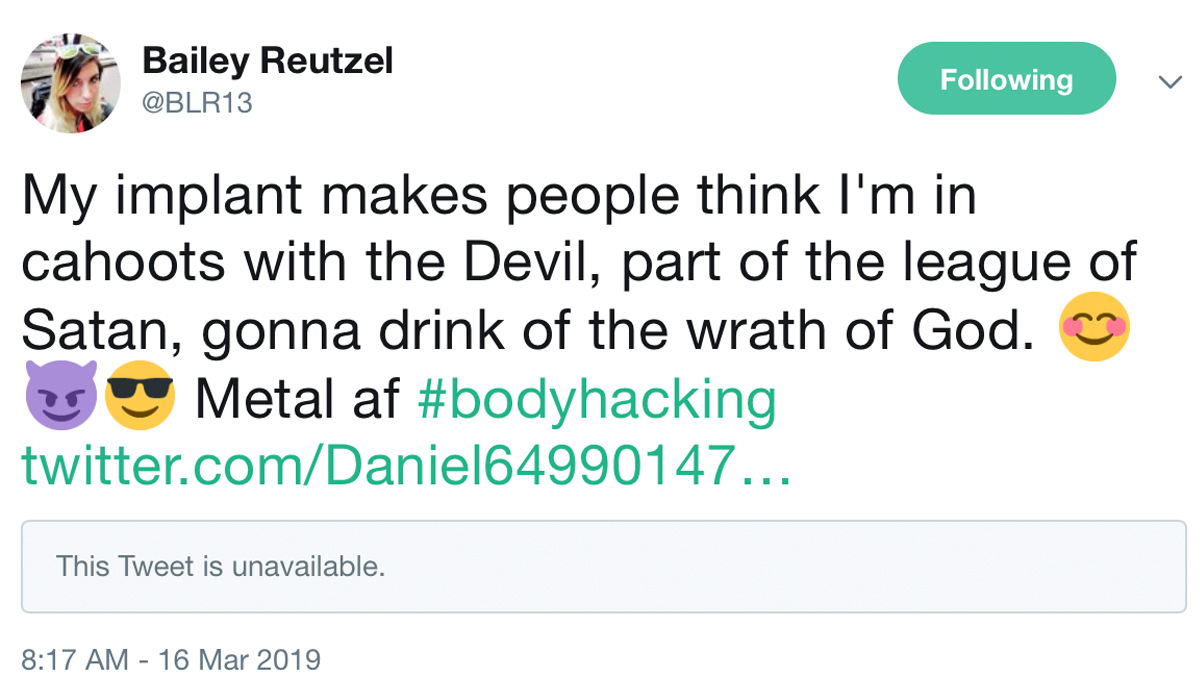
Task: Click the sunglasses face emoji
Action: tap(141, 397)
